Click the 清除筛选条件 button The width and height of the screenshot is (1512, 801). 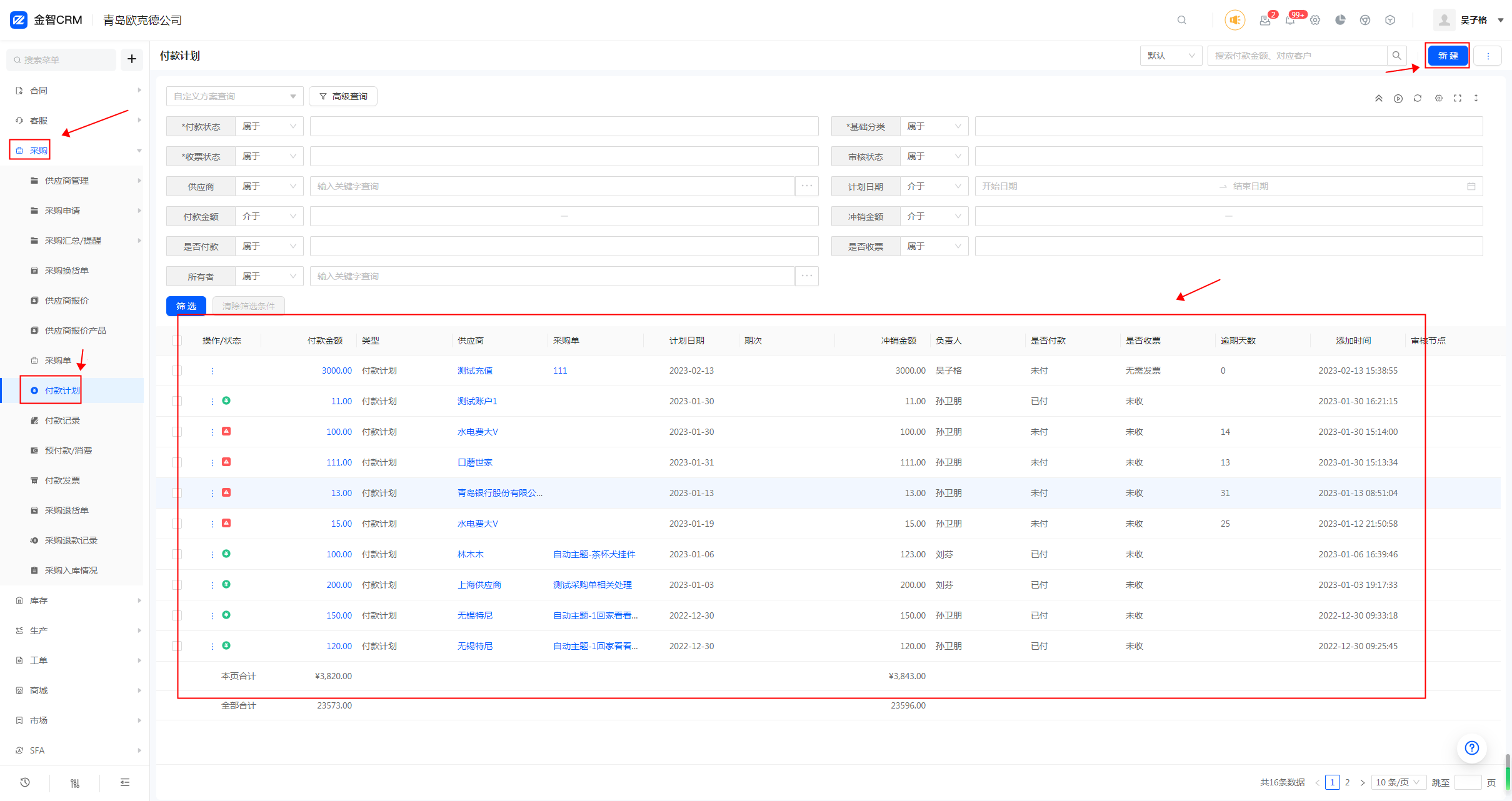248,306
